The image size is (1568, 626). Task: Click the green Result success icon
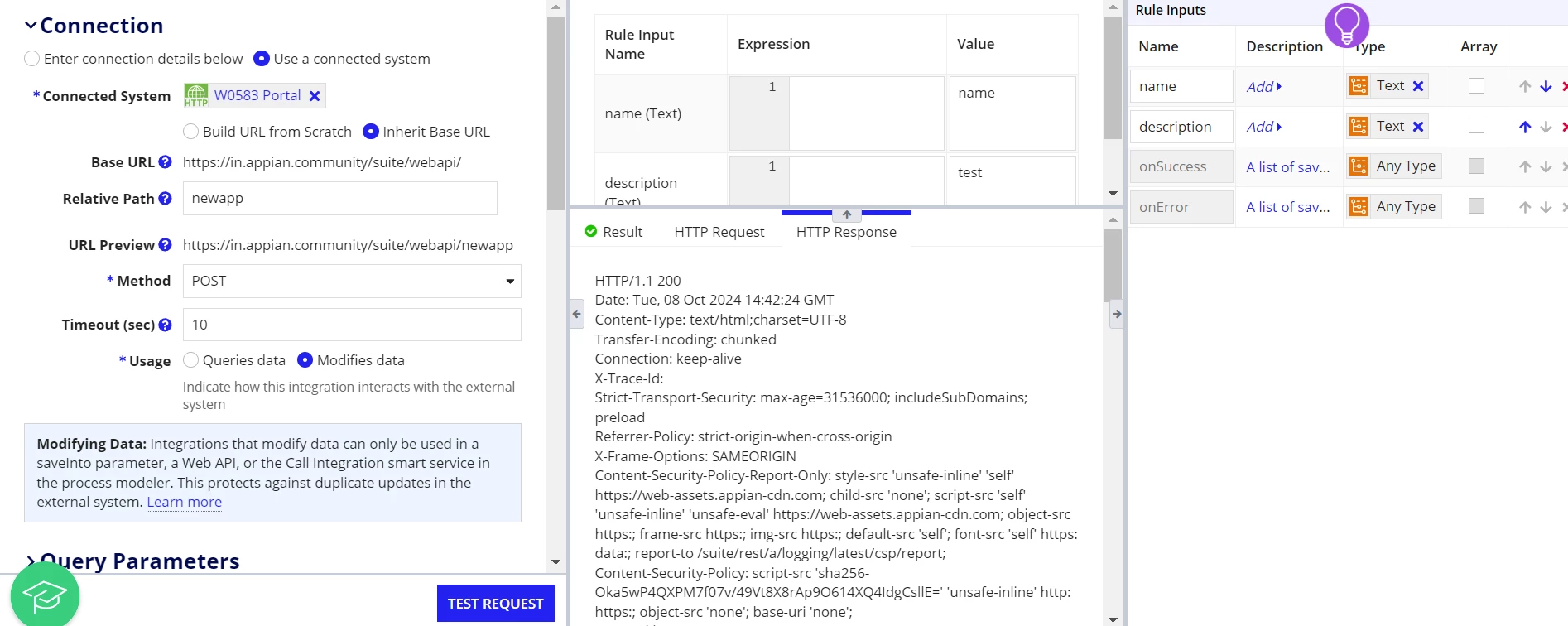[x=591, y=232]
